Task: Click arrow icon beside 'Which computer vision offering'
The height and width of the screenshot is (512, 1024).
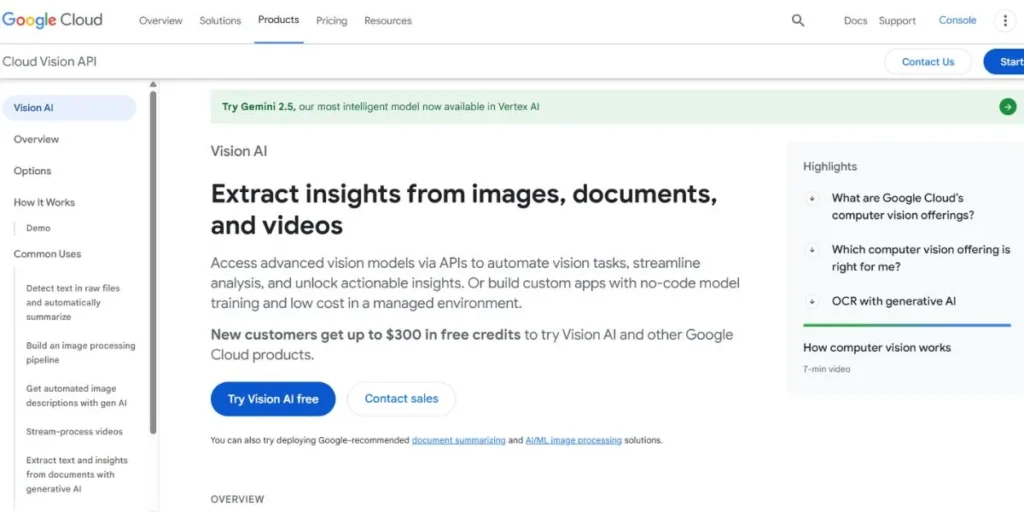Action: pos(812,250)
